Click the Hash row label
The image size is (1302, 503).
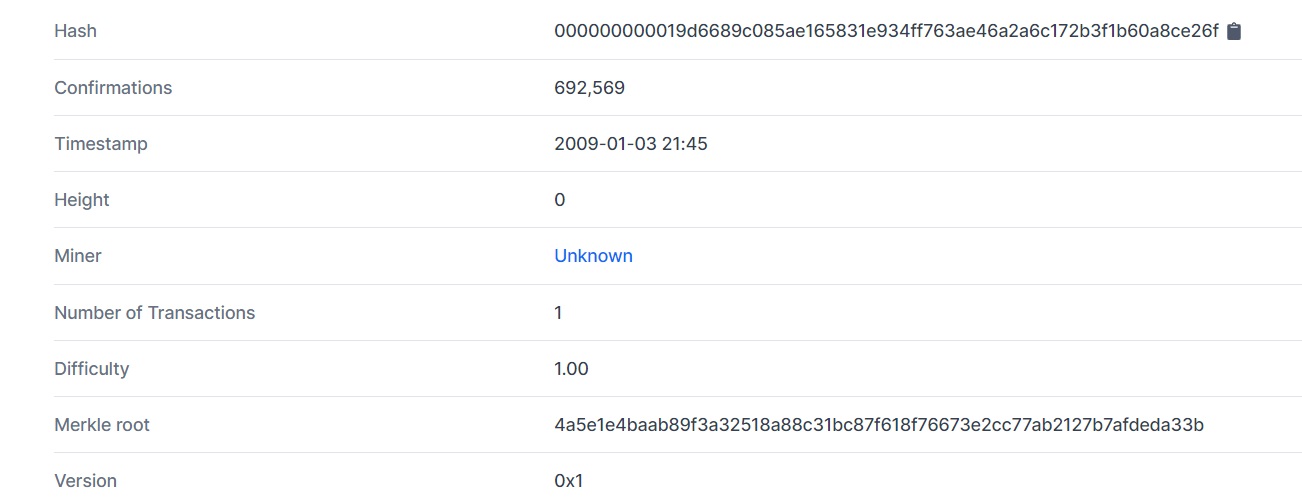click(x=75, y=31)
